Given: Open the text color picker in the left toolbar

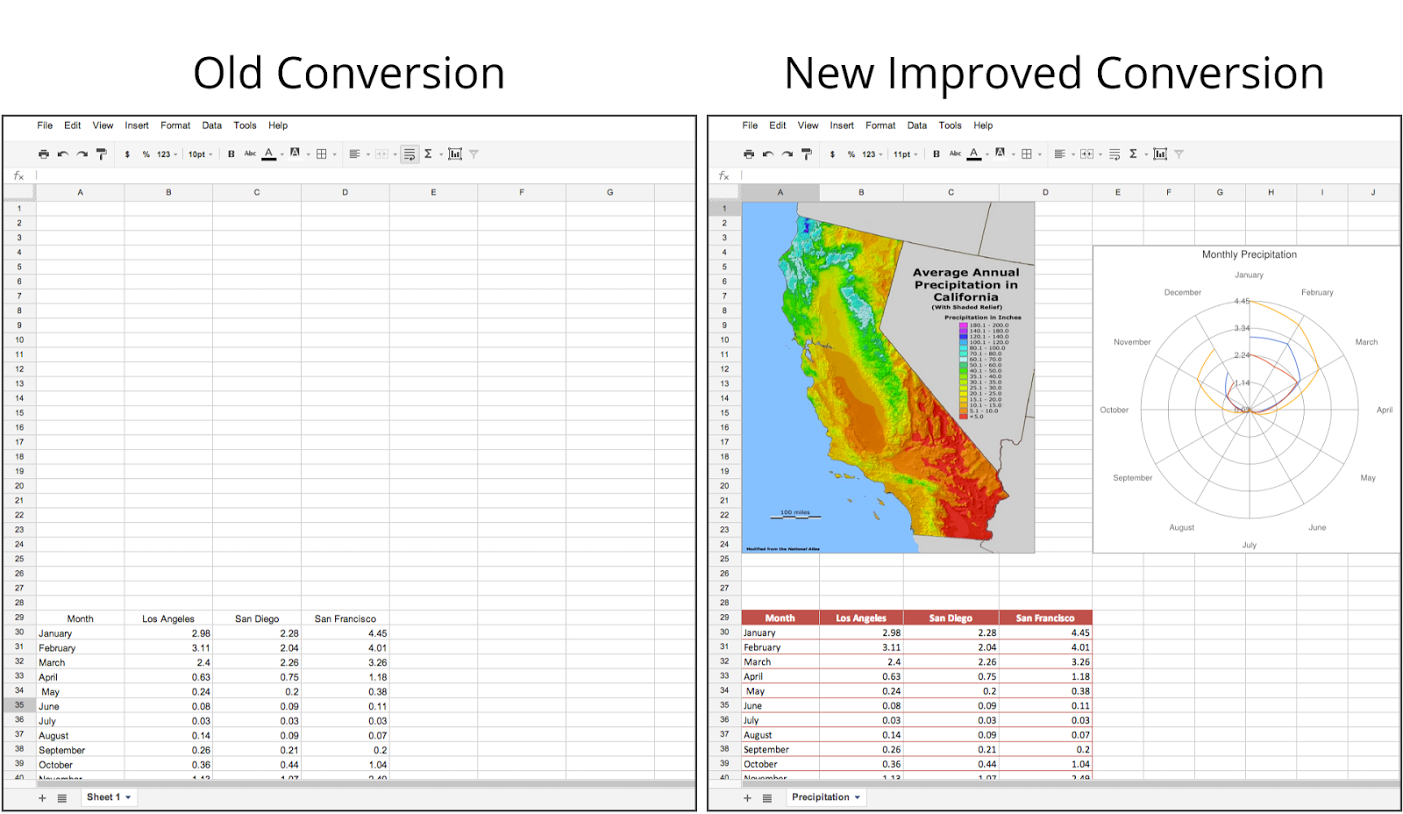Looking at the screenshot, I should tap(268, 154).
